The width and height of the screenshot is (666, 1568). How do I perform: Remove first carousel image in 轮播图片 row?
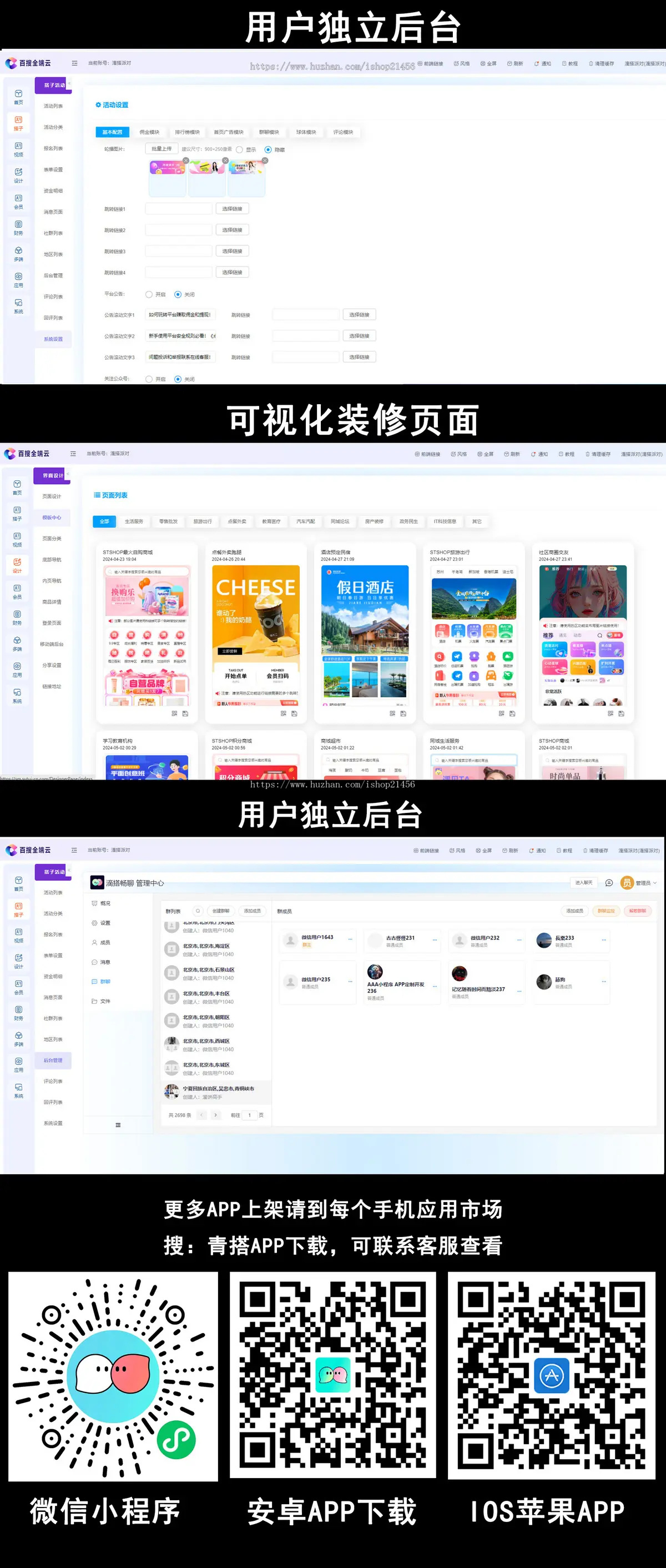point(186,160)
